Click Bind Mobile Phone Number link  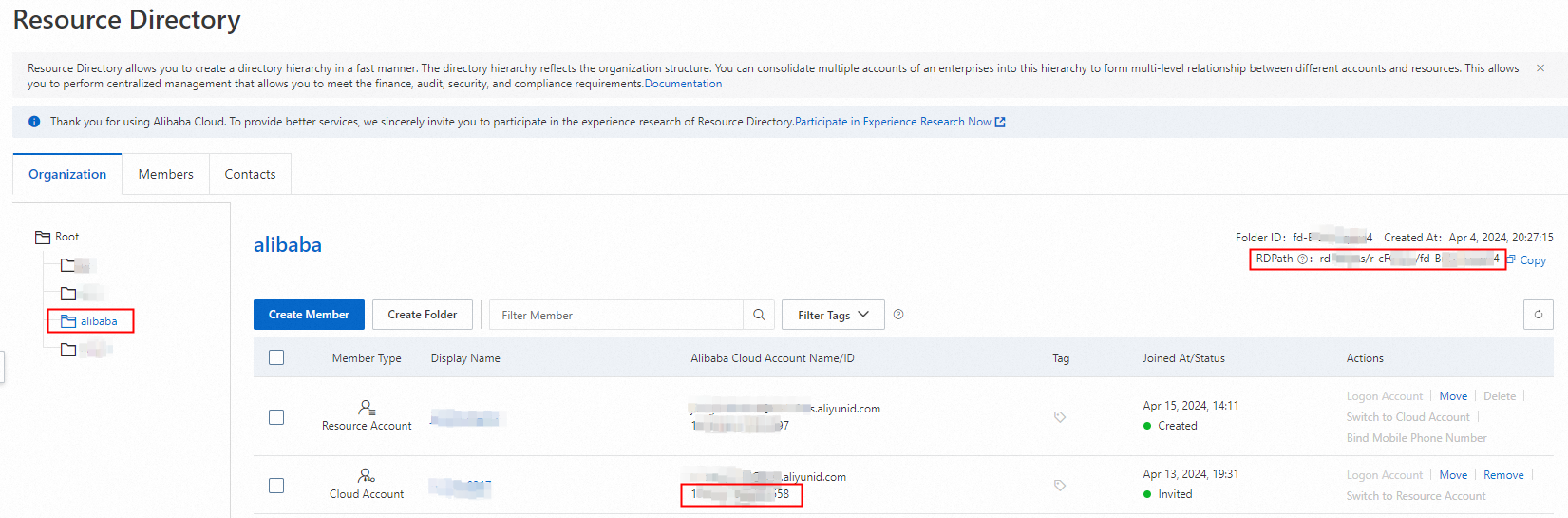tap(1416, 438)
